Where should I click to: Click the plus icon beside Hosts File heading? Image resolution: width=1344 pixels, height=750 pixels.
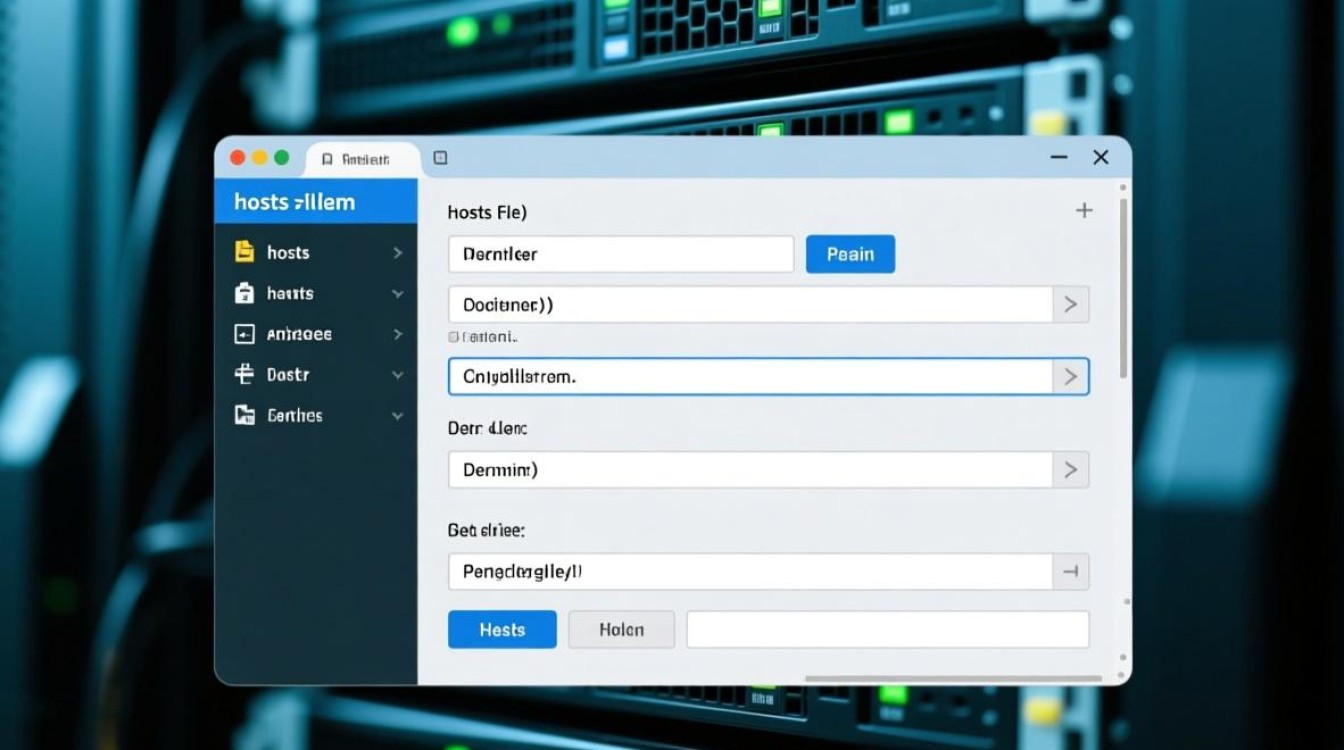1084,211
